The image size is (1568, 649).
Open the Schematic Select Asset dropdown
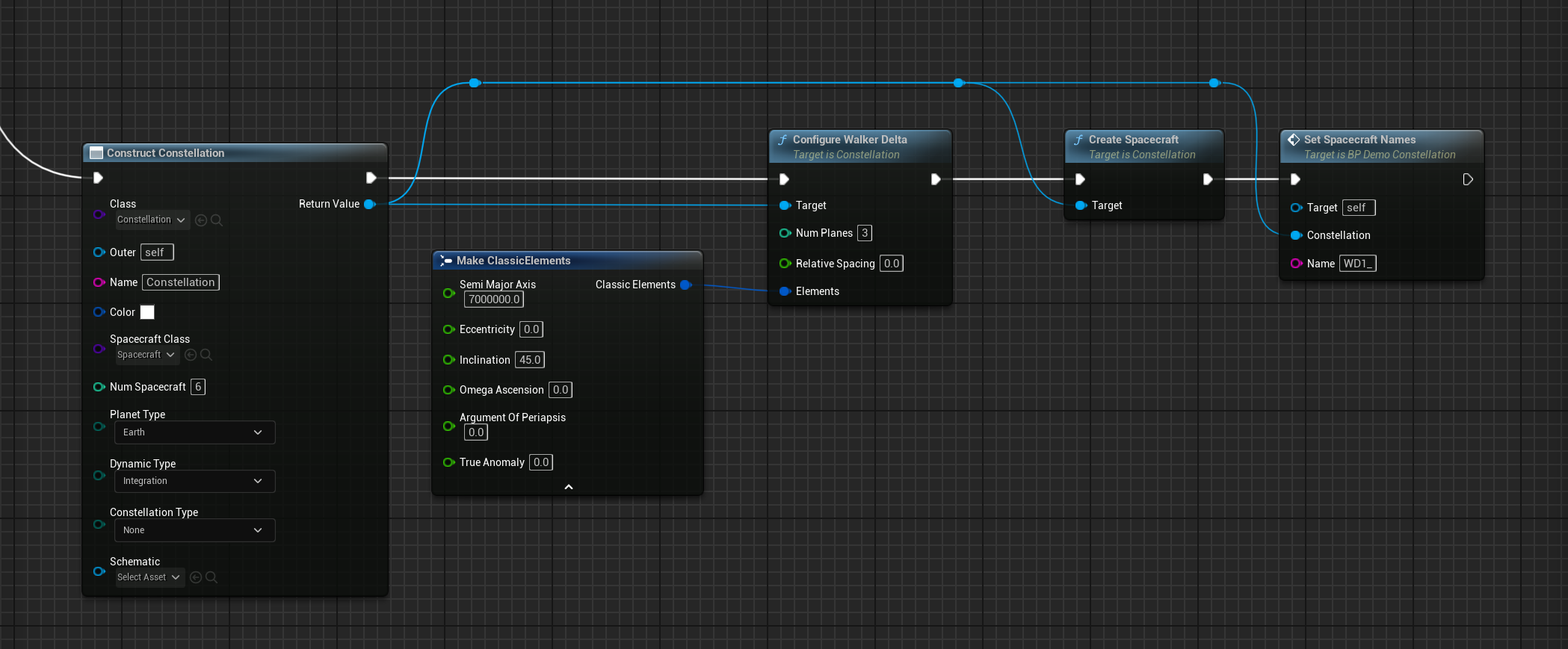(149, 577)
